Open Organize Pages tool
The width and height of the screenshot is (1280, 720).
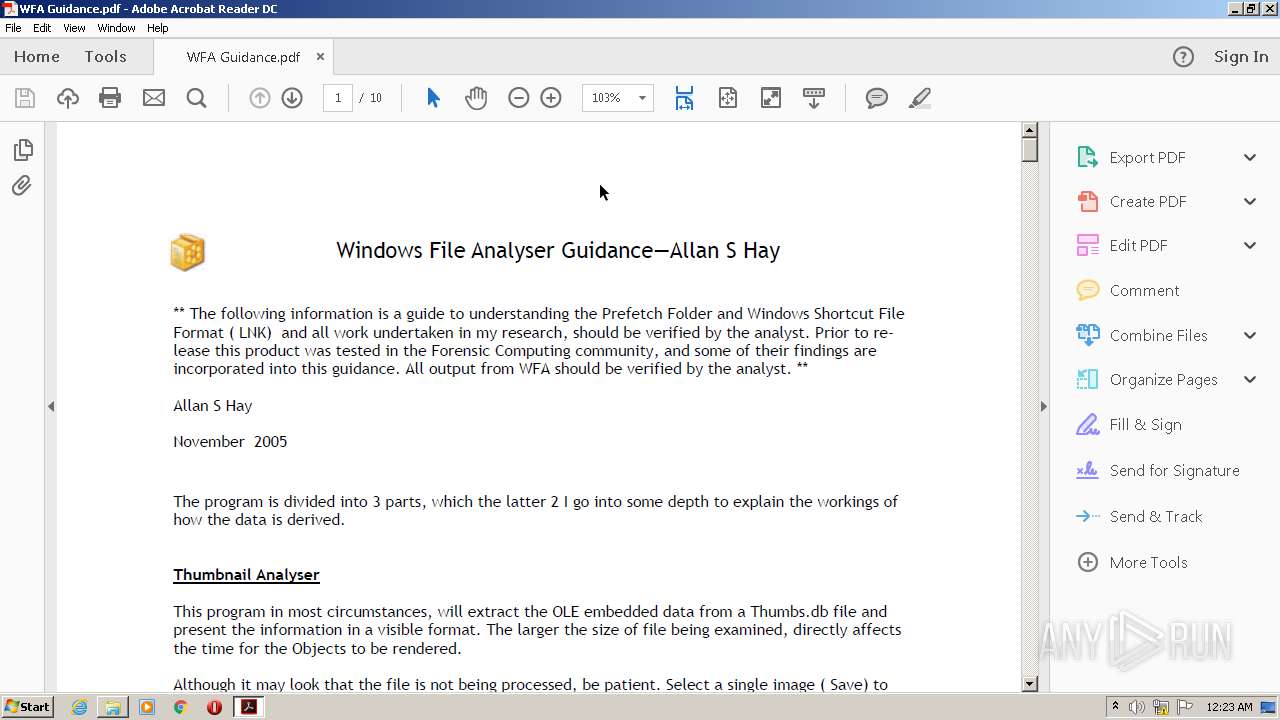[1163, 380]
